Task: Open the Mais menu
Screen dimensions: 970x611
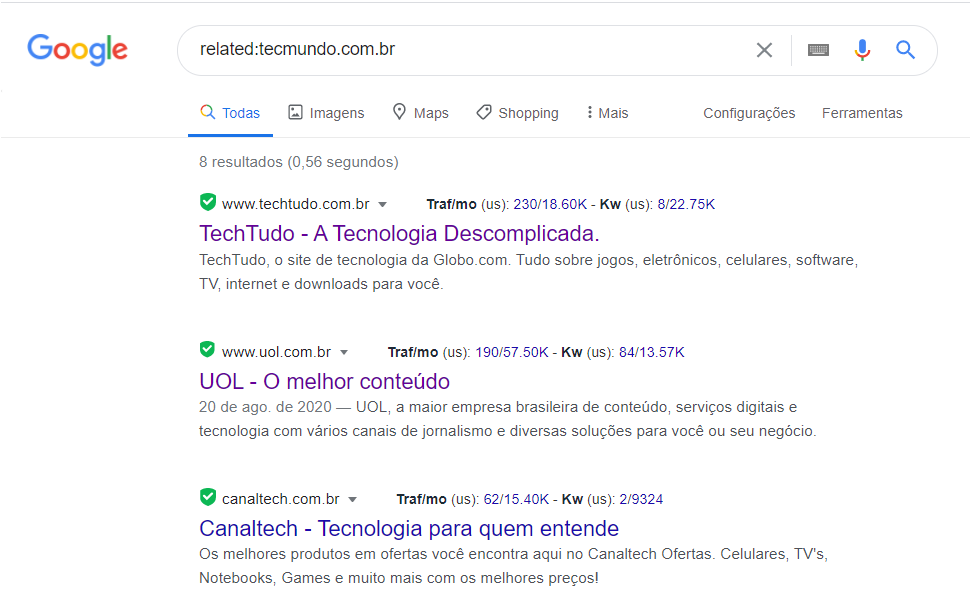Action: (x=607, y=113)
